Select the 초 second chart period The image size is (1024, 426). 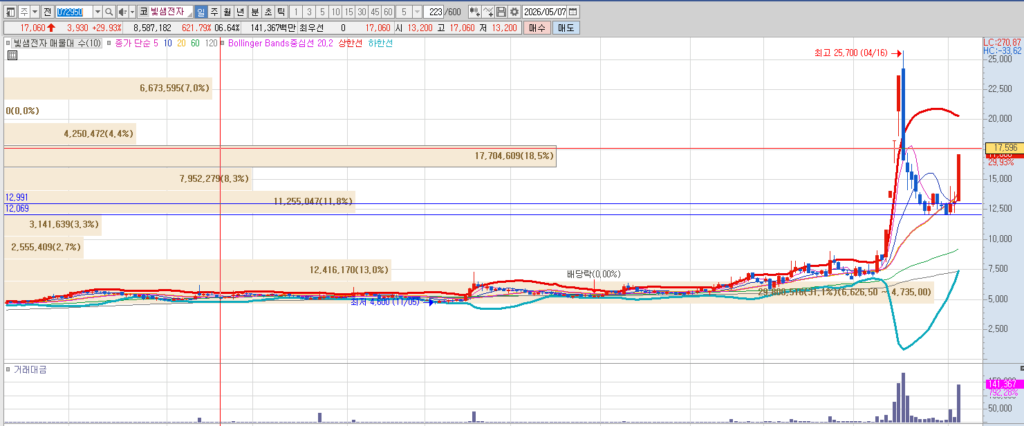tap(268, 12)
